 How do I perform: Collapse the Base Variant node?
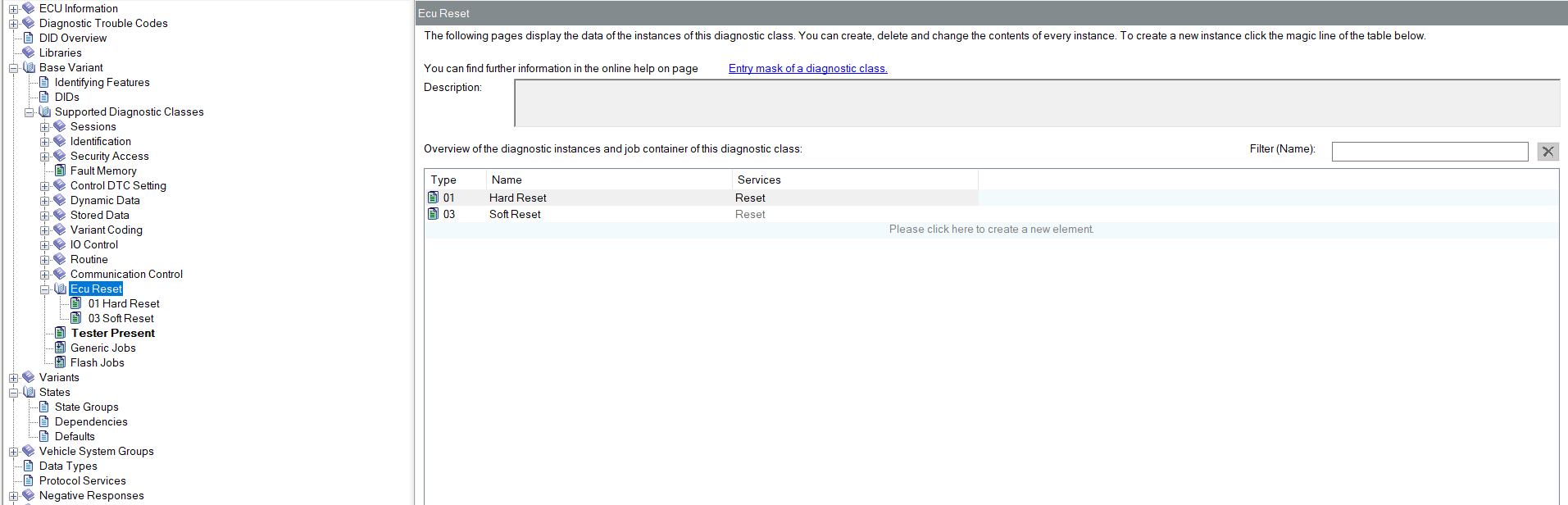coord(13,68)
